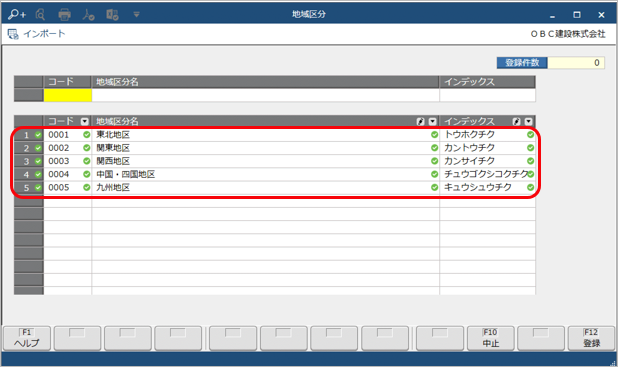Viewport: 618px width, 367px height.
Task: Click green check at end of 中国・四国地区 cell
Action: 434,174
